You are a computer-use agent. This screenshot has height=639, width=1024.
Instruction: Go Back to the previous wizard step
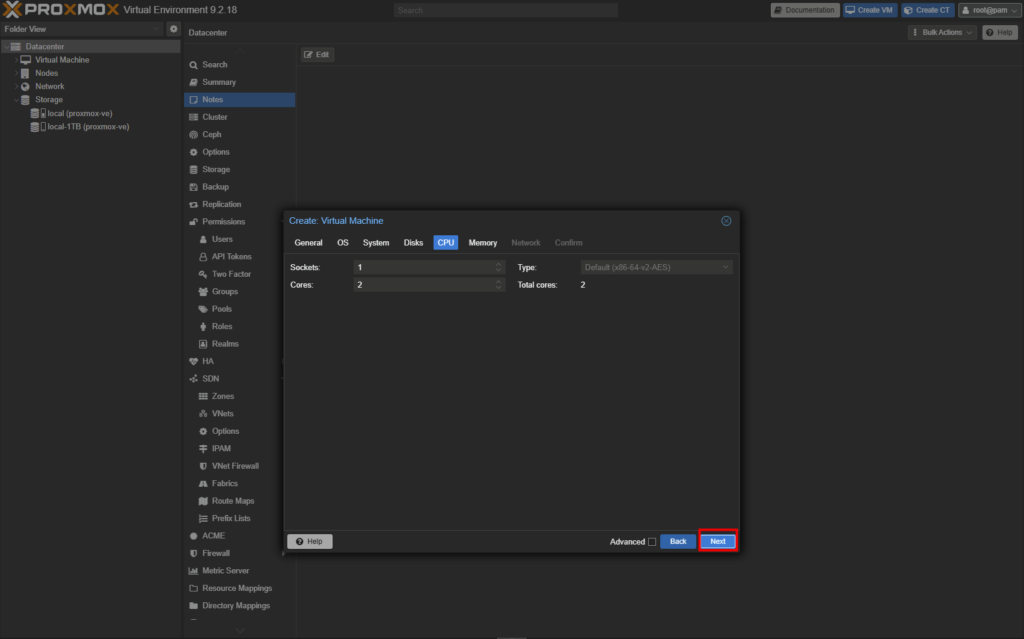[x=678, y=541]
